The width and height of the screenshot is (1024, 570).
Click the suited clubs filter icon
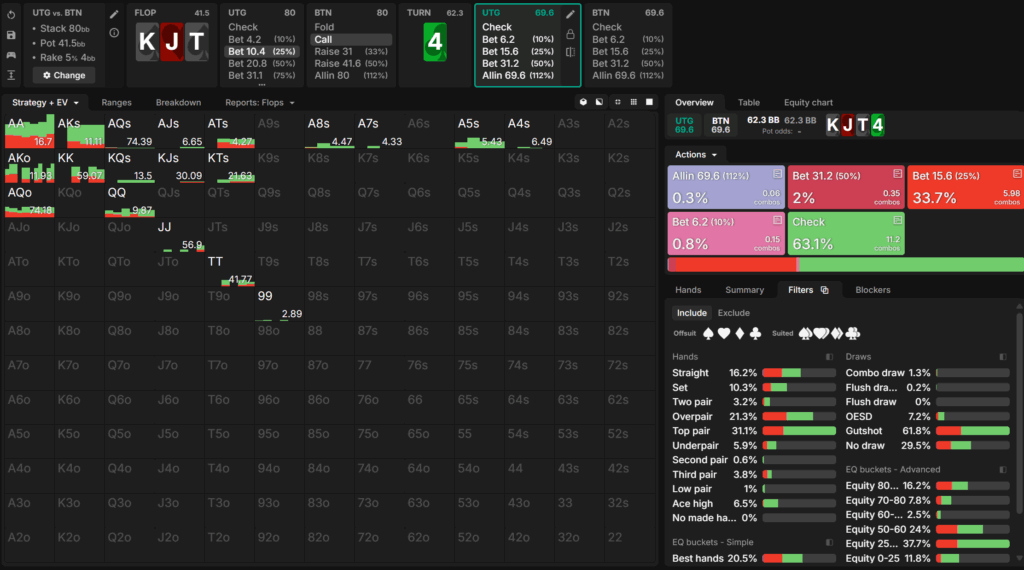pos(853,333)
